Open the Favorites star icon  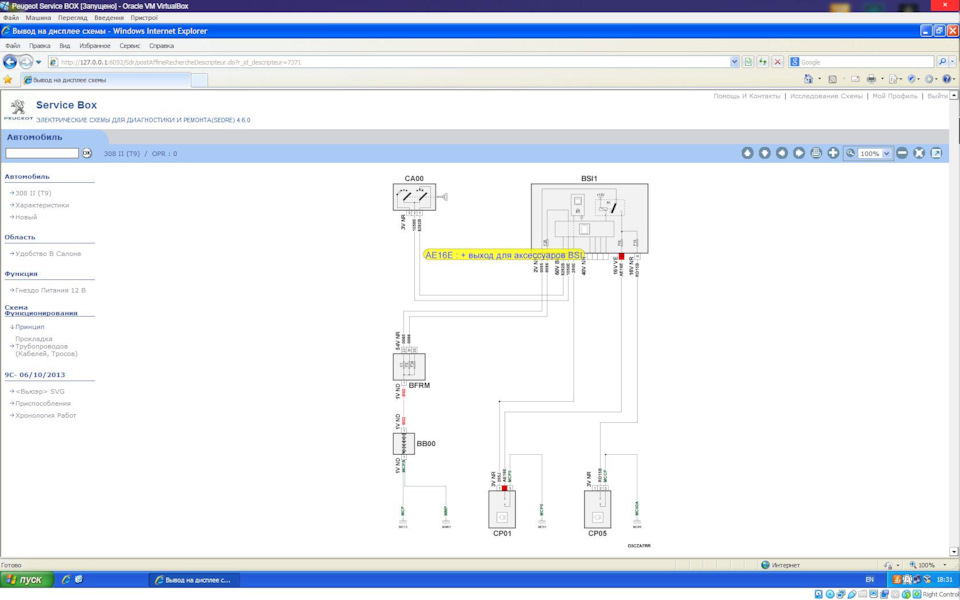coord(7,80)
